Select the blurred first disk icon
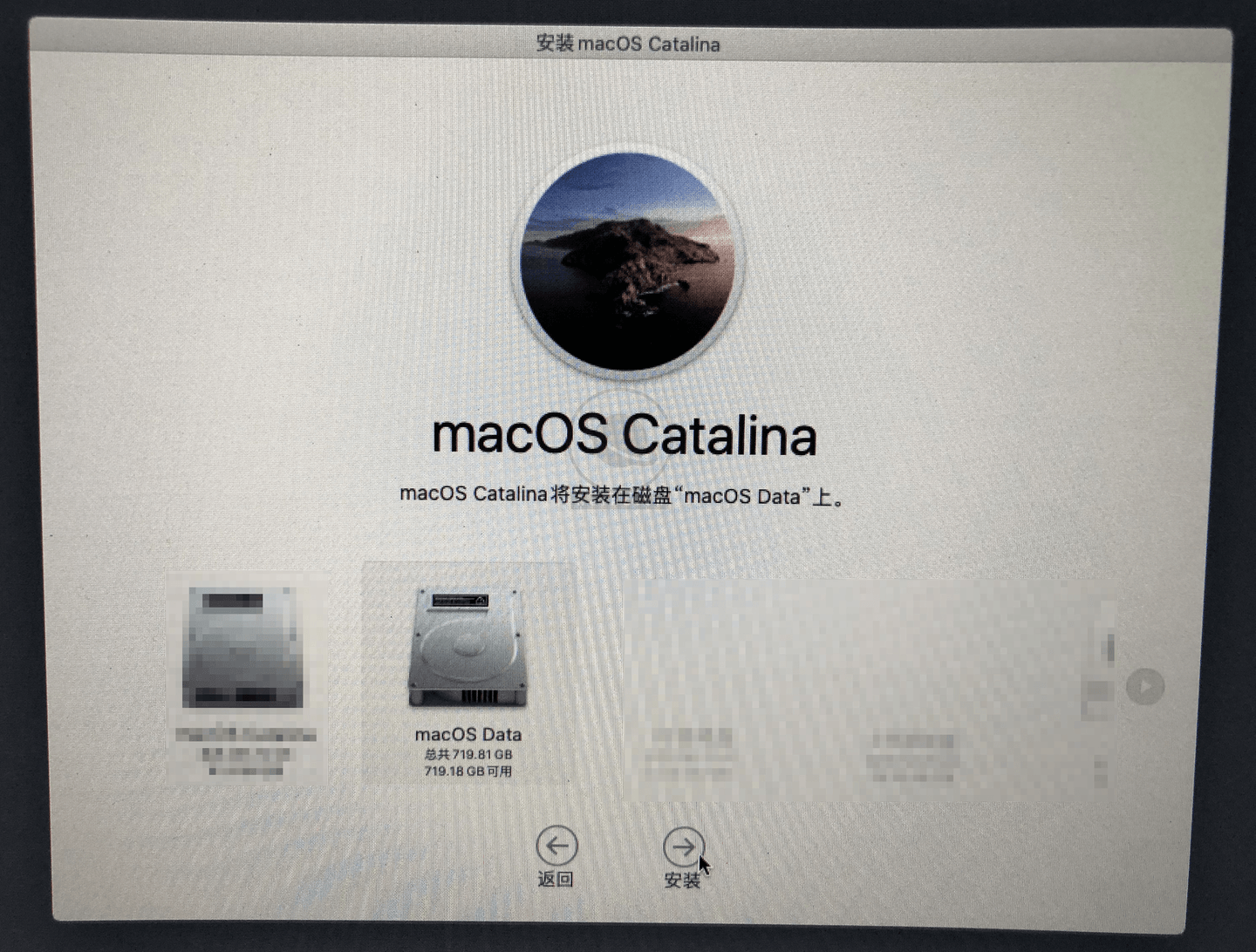Image resolution: width=1256 pixels, height=952 pixels. pos(242,646)
